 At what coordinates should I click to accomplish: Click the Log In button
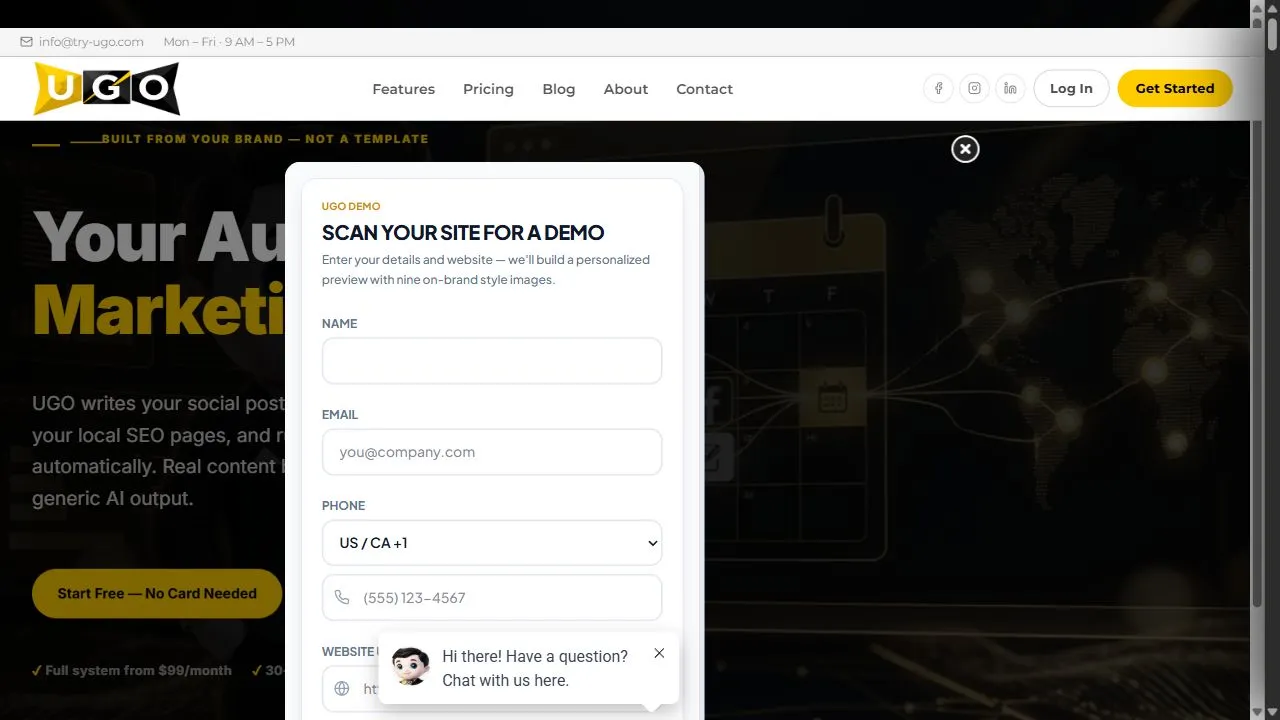[1071, 88]
